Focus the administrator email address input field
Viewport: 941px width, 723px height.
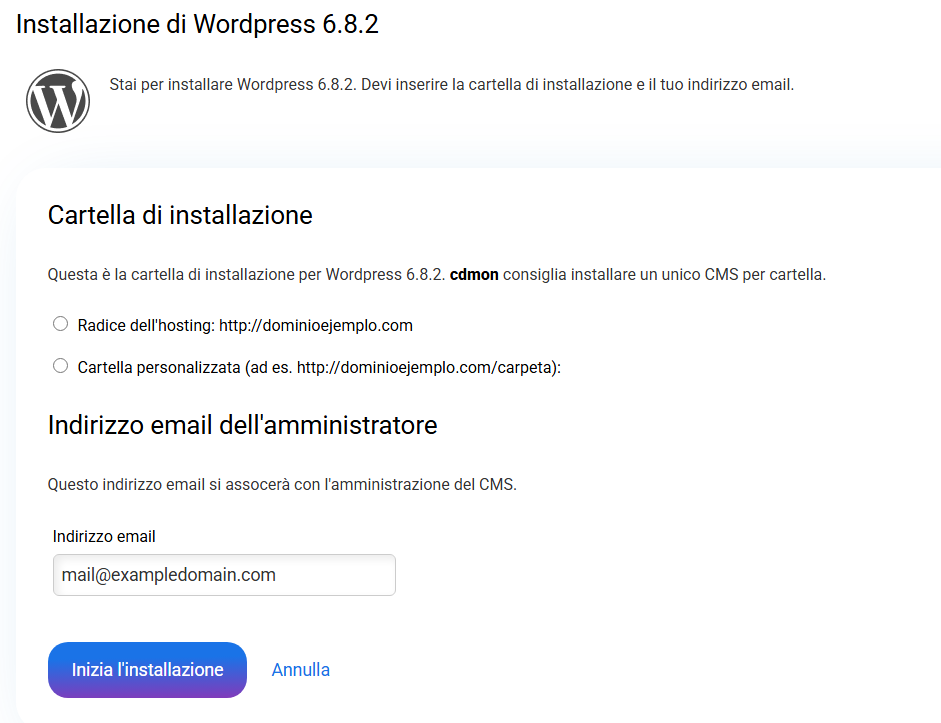224,575
